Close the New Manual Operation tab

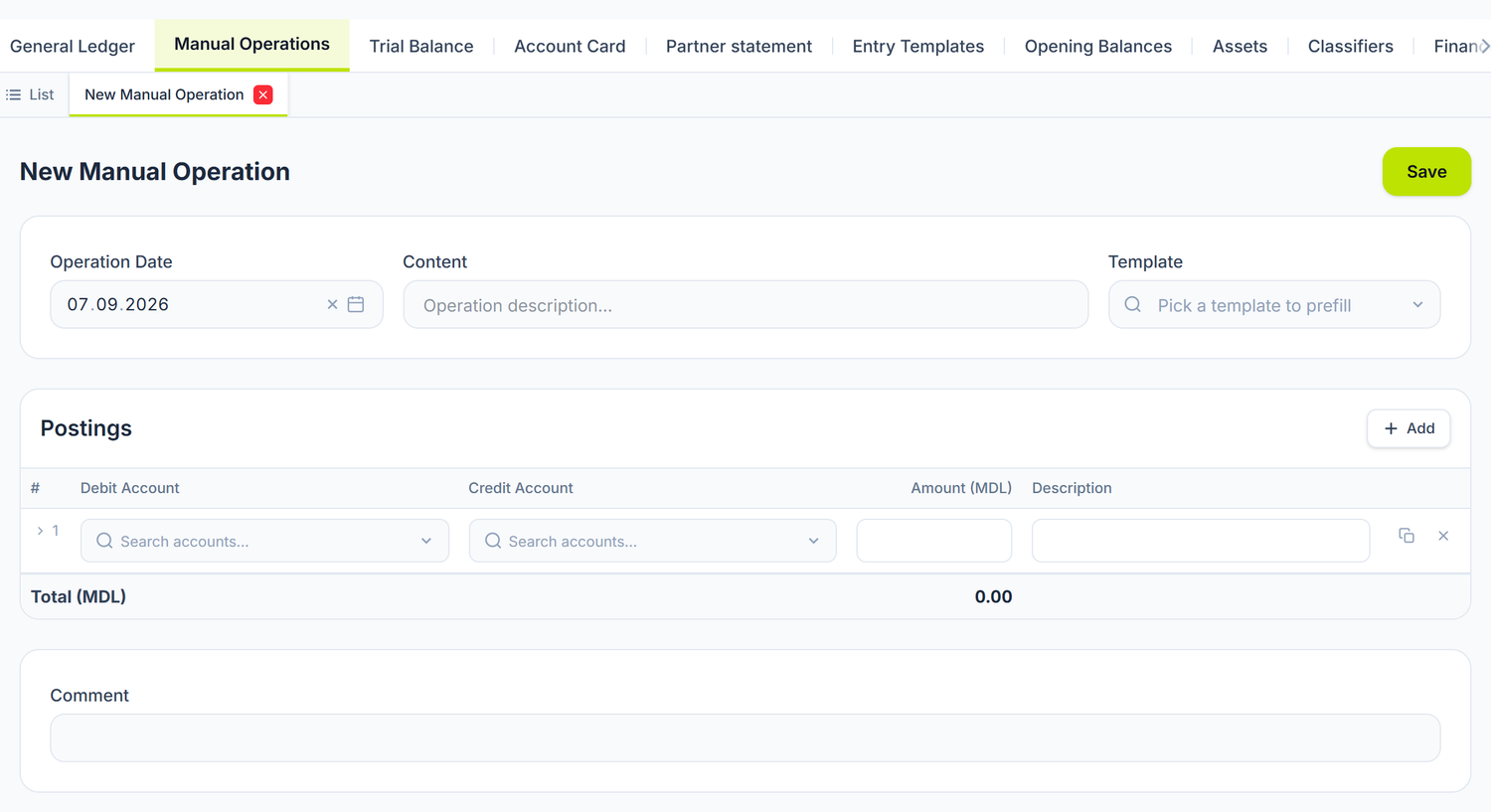click(263, 94)
